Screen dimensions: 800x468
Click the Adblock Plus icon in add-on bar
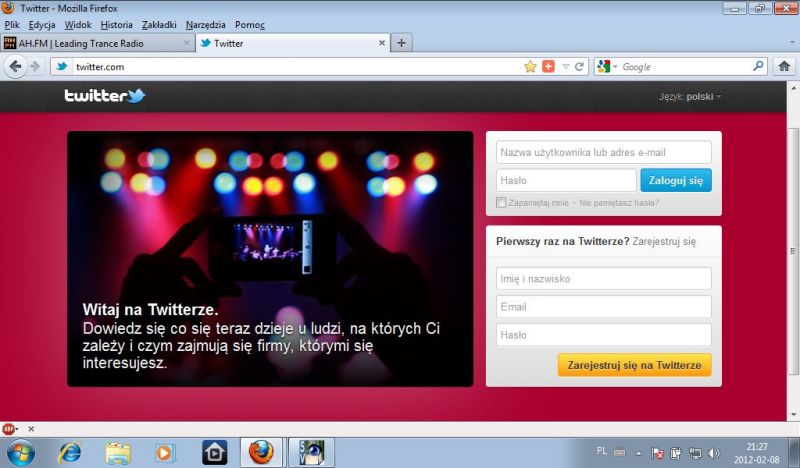(8, 429)
